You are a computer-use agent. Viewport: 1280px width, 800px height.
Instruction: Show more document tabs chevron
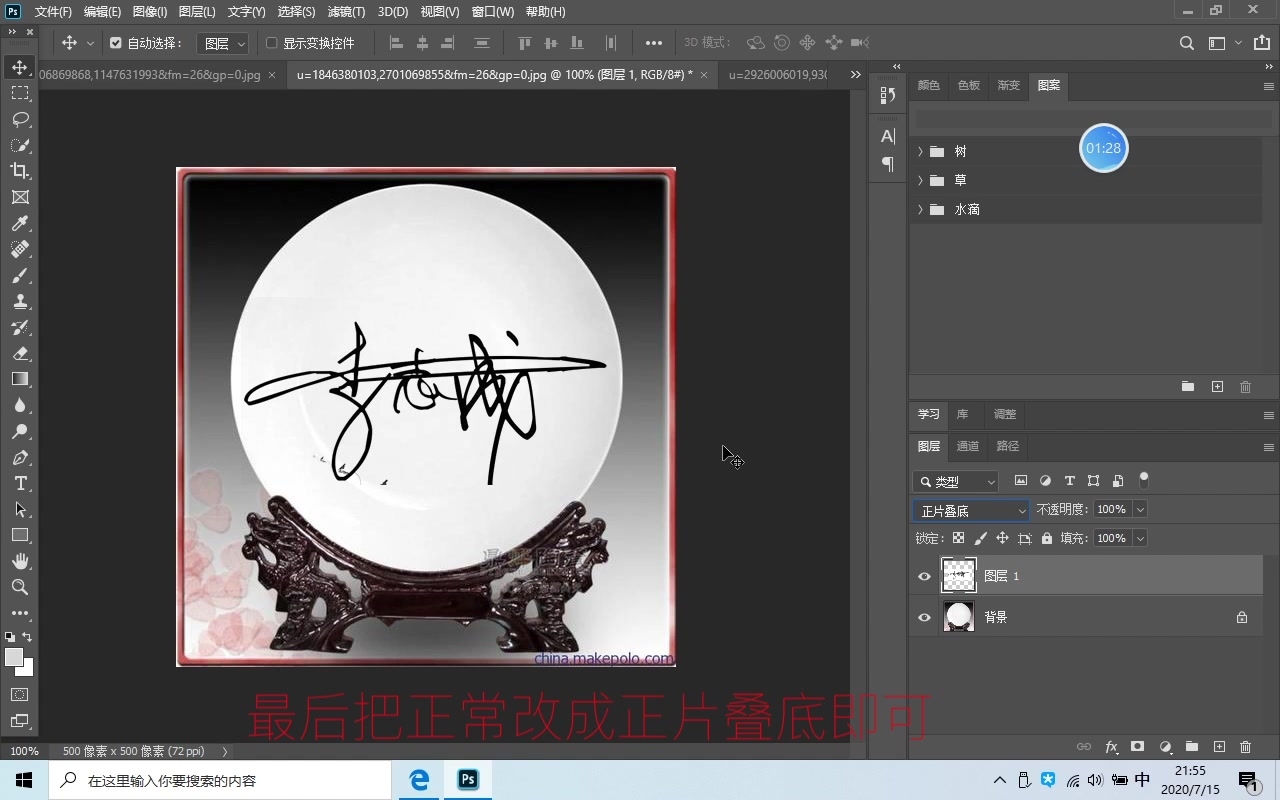855,75
